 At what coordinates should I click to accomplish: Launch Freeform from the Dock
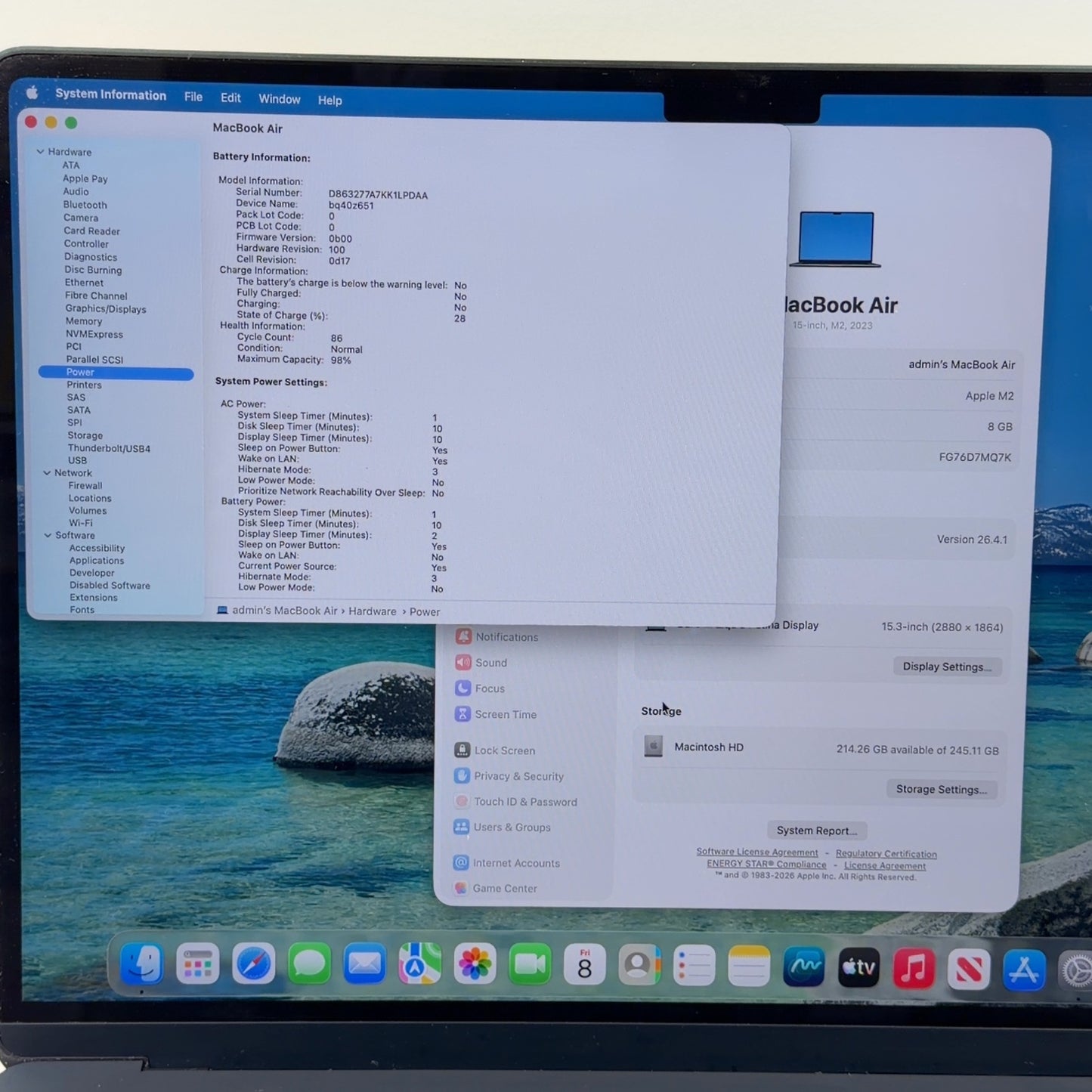(x=804, y=967)
